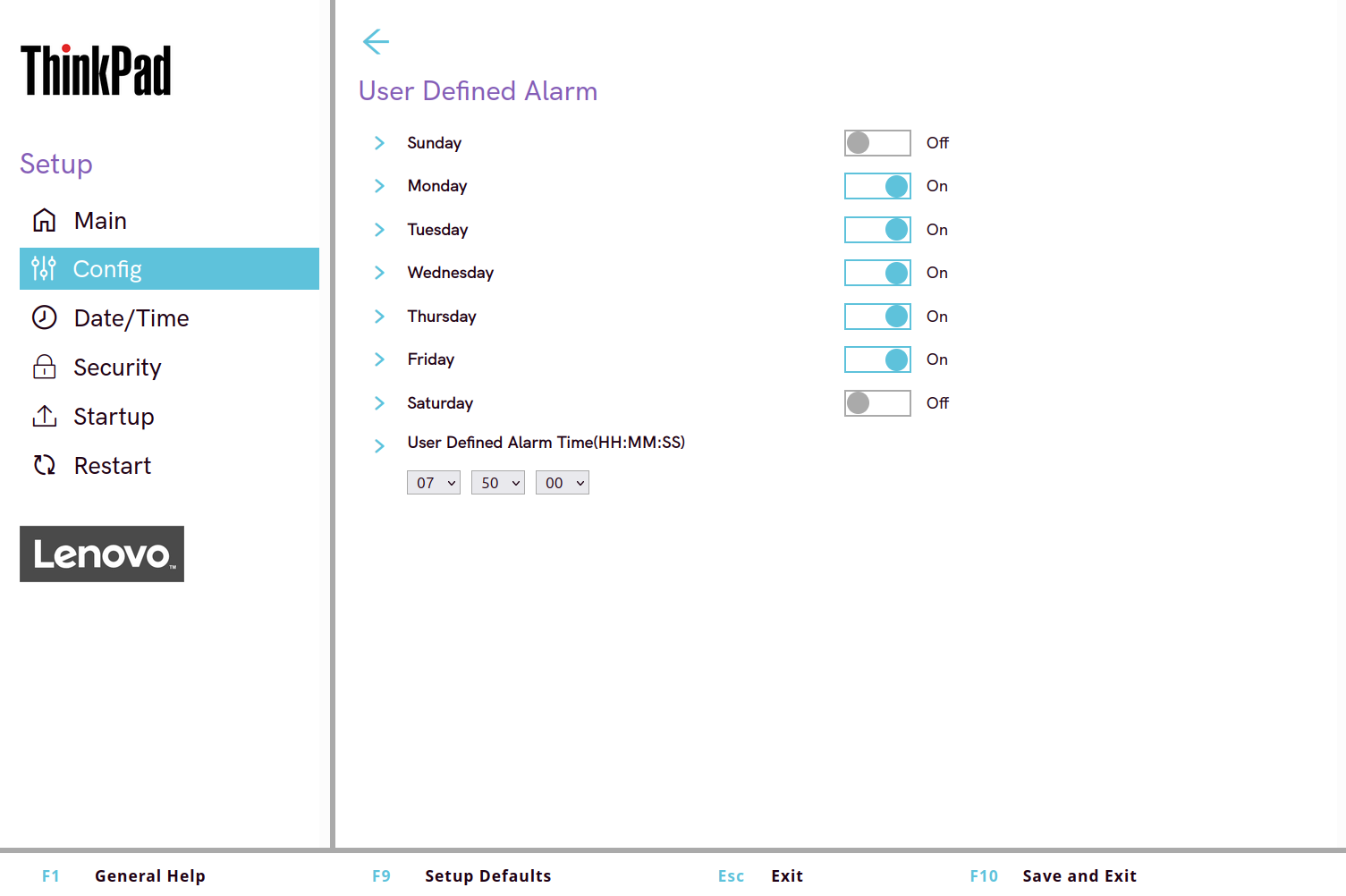Expand the Sunday row chevron
Viewport: 1346px width, 896px height.
(x=379, y=143)
